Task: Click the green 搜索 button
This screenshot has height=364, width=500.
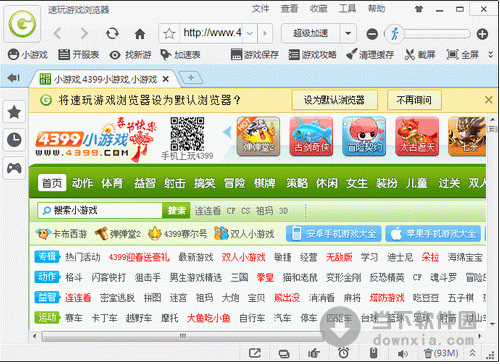Action: click(176, 210)
